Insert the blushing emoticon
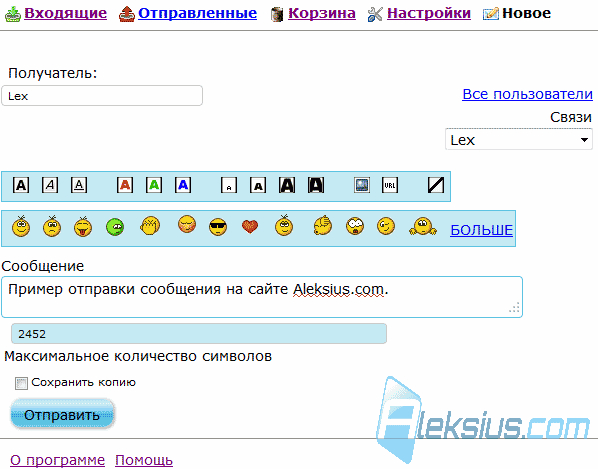The width and height of the screenshot is (598, 469). tap(187, 224)
